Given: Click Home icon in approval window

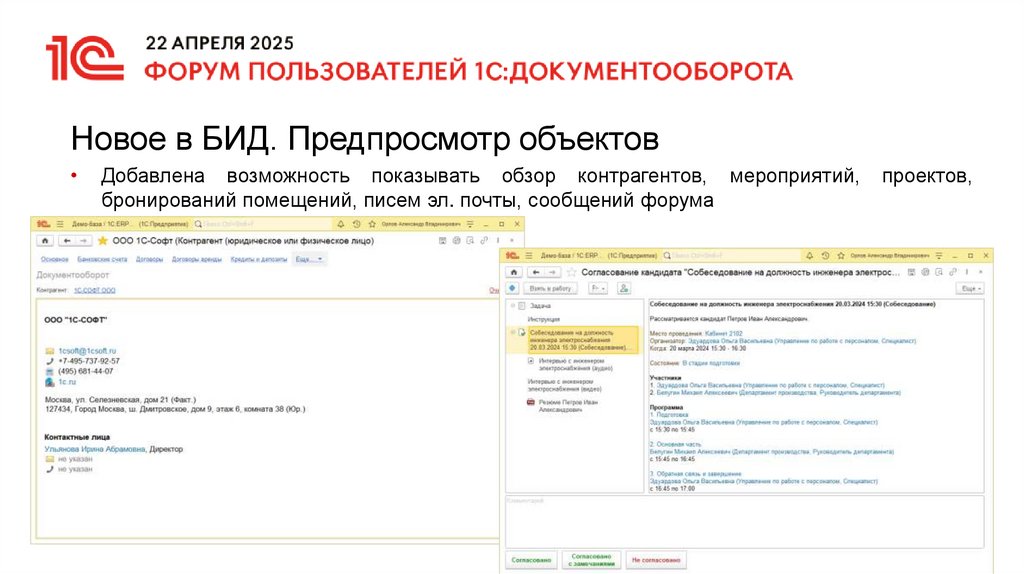Looking at the screenshot, I should coord(514,272).
